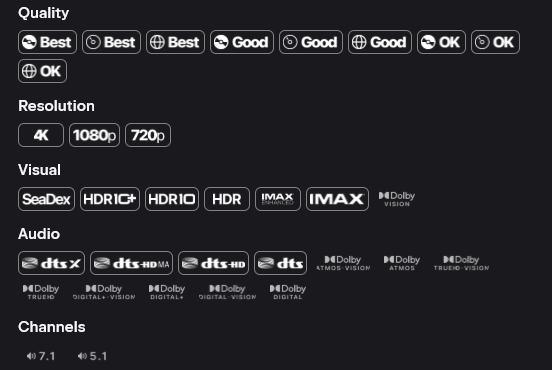Select the DTS:X audio badge
The width and height of the screenshot is (552, 370).
tap(51, 263)
